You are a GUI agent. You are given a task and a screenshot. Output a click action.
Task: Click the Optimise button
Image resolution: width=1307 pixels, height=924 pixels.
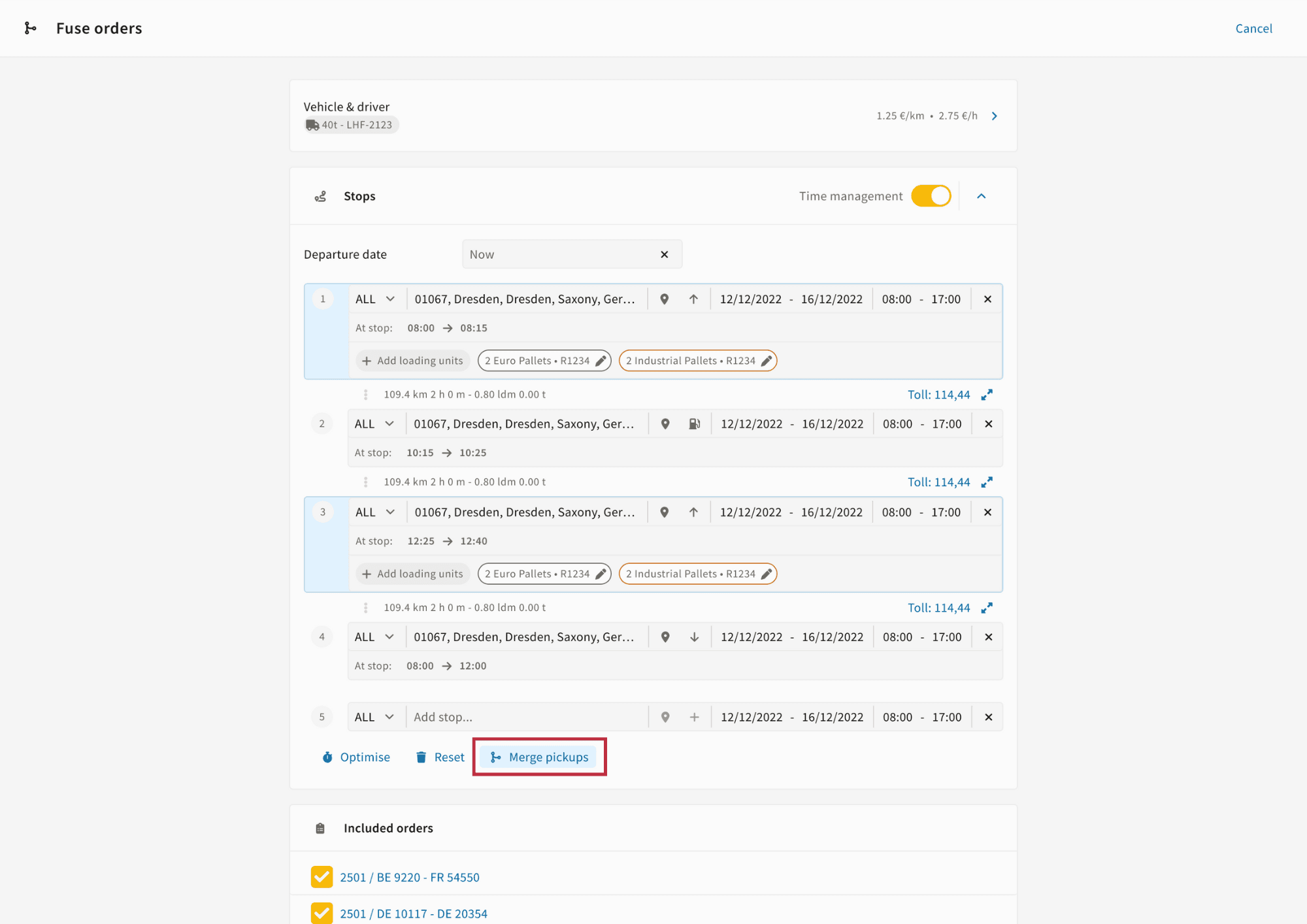pyautogui.click(x=356, y=757)
